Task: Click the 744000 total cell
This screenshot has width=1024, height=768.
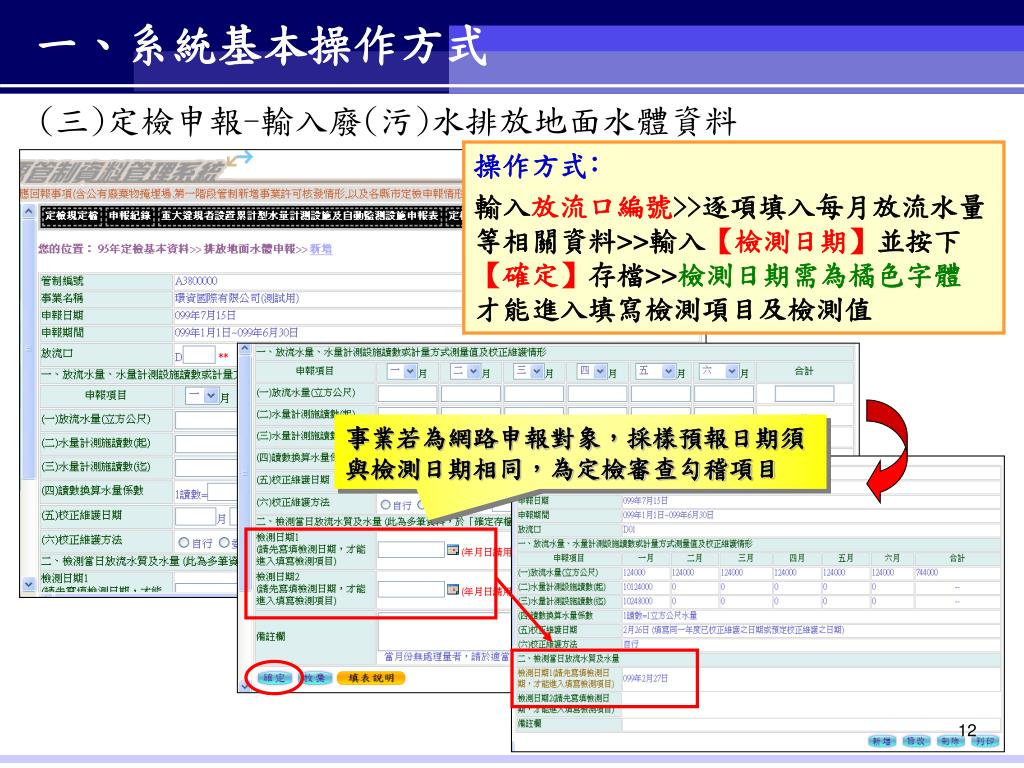Action: [x=927, y=572]
